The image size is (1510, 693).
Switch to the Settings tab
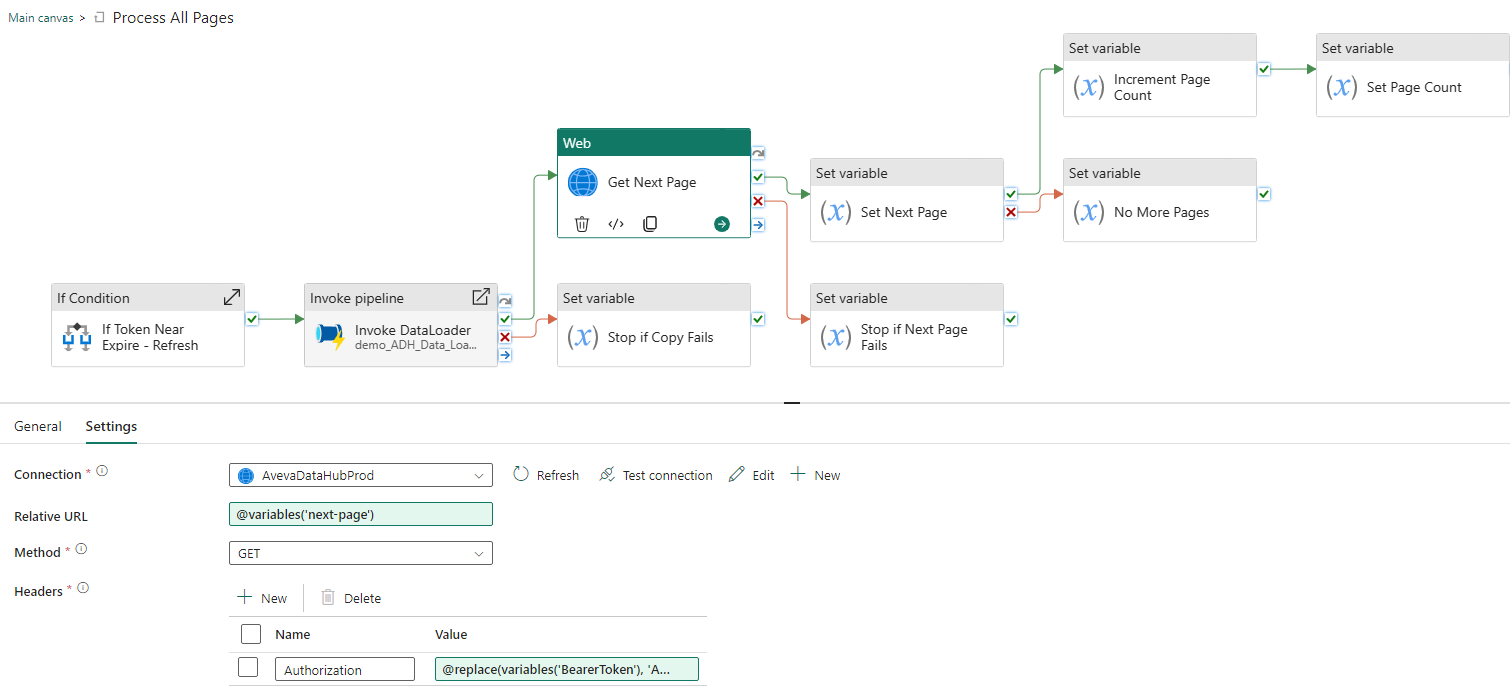[111, 426]
